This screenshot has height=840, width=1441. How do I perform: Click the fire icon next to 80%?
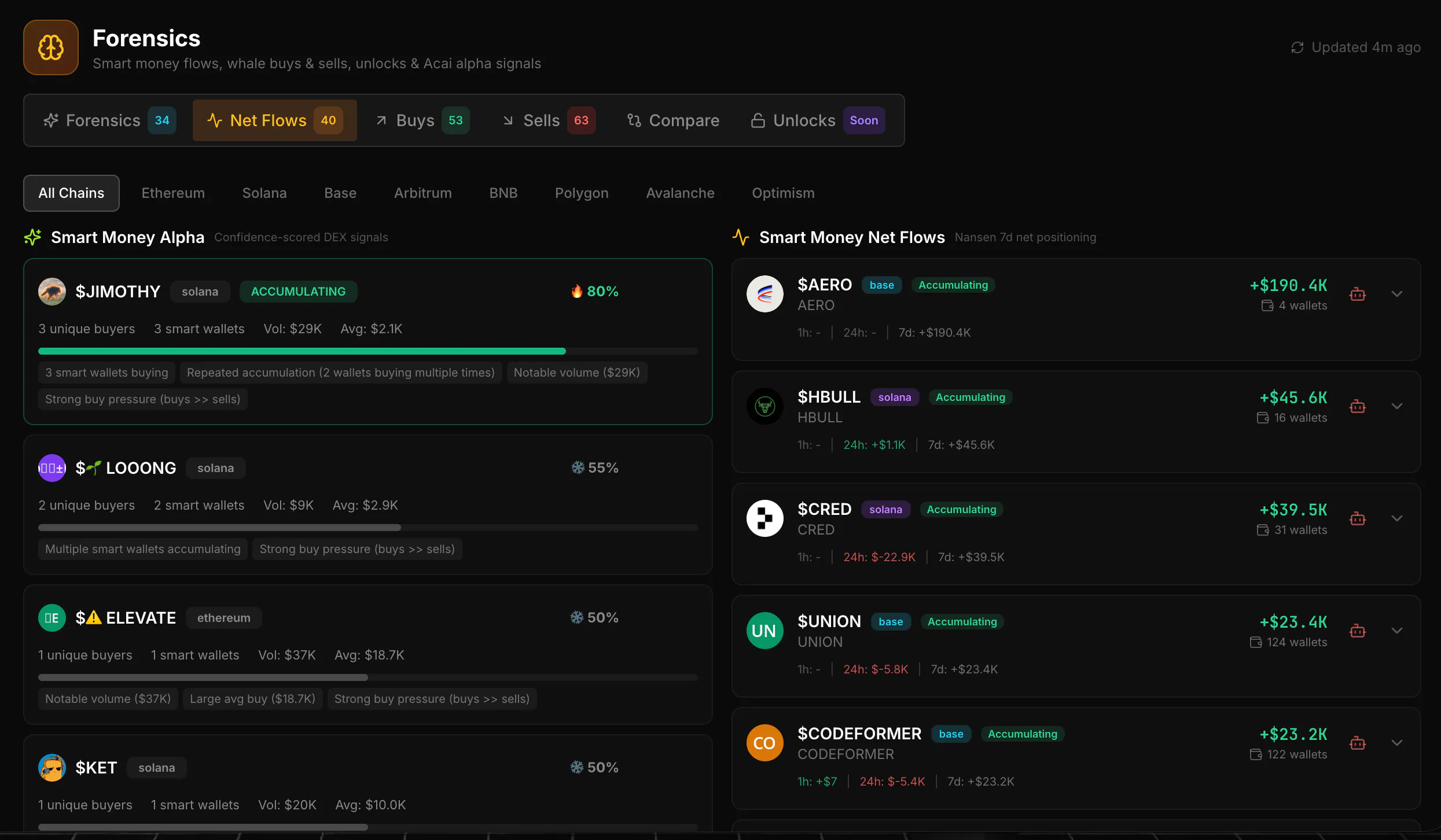[x=577, y=292]
